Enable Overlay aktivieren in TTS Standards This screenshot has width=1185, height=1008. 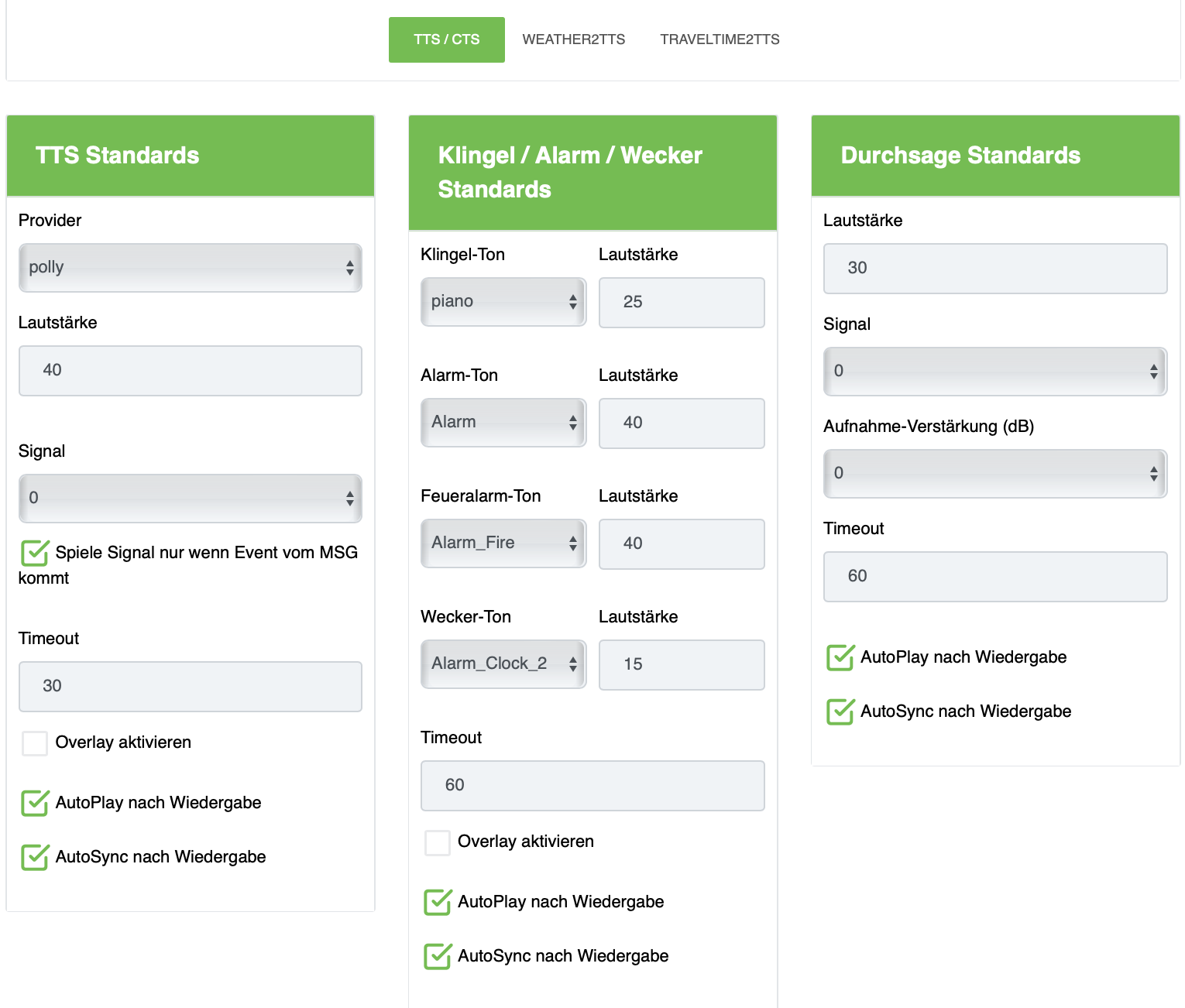35,743
